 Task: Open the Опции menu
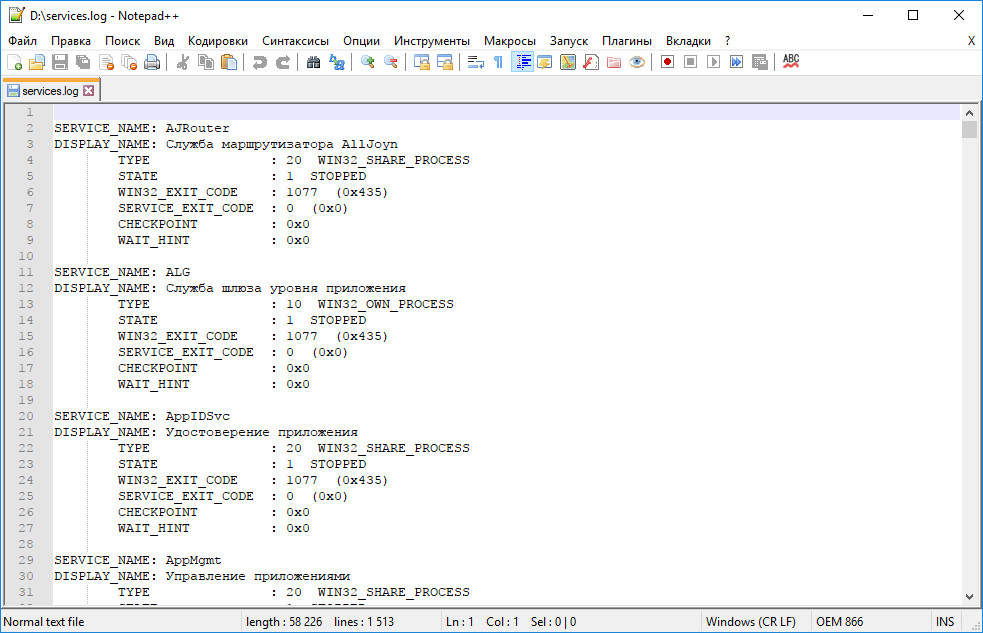[x=361, y=41]
